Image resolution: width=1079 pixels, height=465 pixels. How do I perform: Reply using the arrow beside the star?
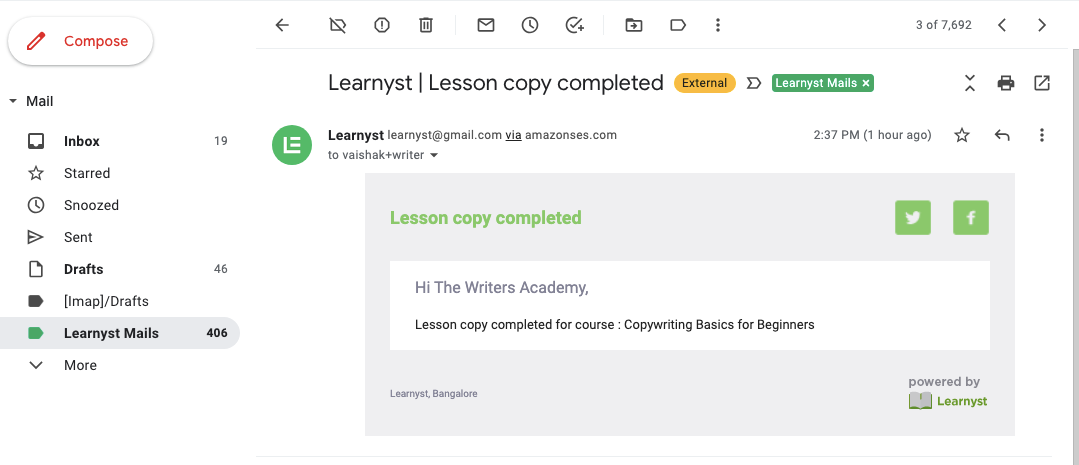[1002, 136]
